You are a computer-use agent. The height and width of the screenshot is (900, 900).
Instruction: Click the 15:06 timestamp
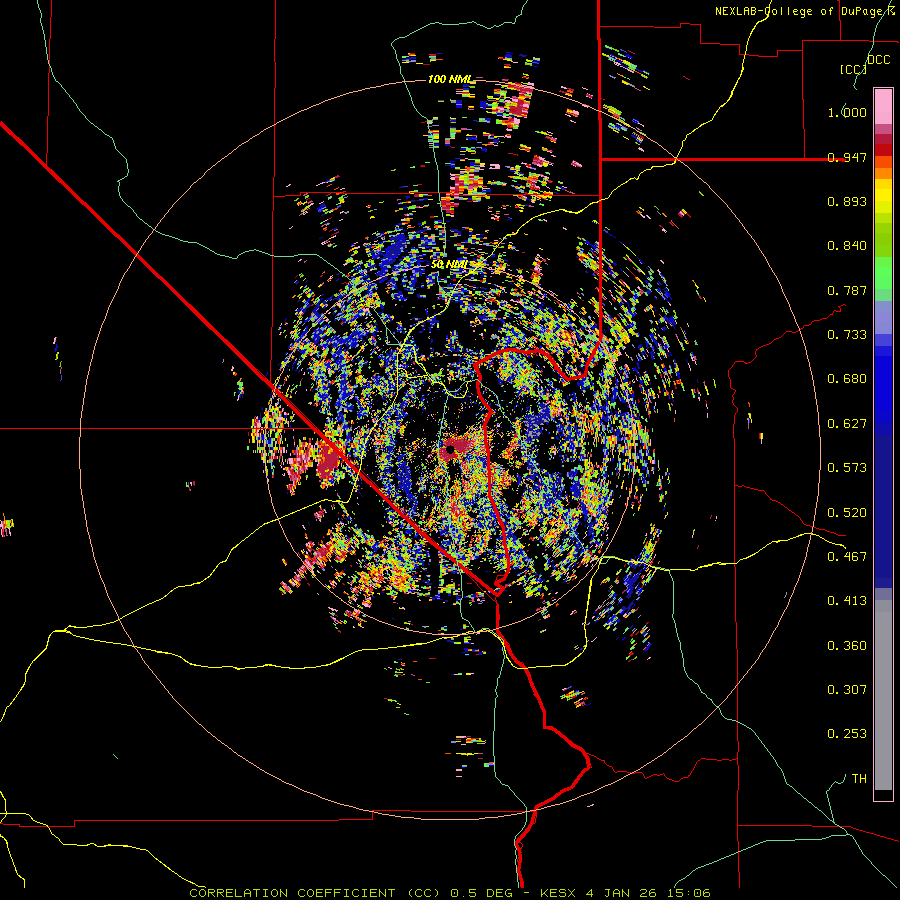(x=689, y=893)
